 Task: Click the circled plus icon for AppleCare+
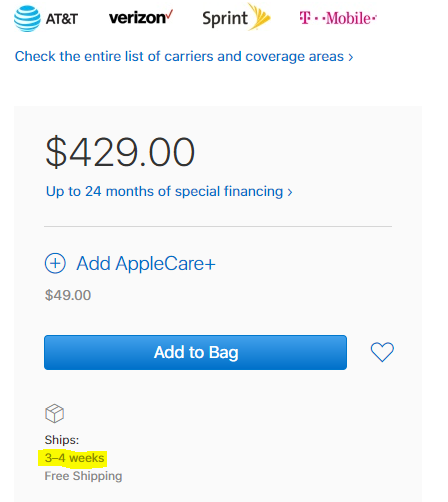pos(55,263)
